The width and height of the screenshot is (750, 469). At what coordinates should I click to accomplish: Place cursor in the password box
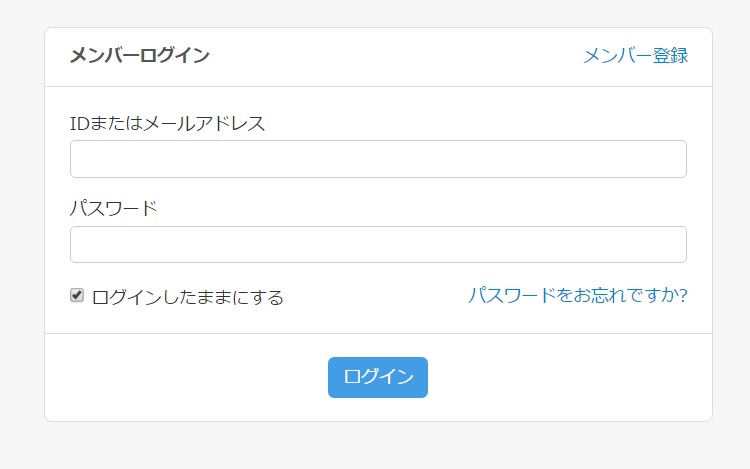point(378,245)
